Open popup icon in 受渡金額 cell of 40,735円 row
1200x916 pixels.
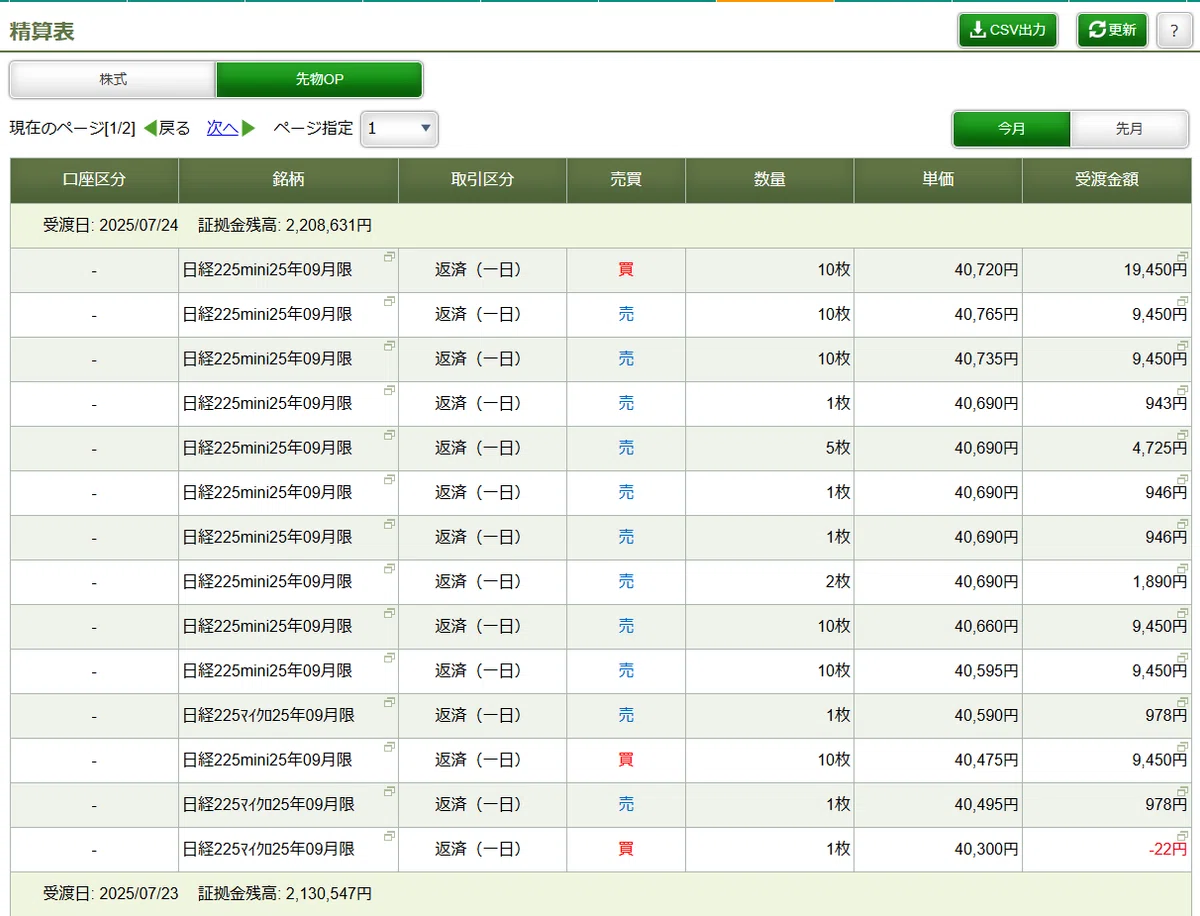click(1183, 345)
